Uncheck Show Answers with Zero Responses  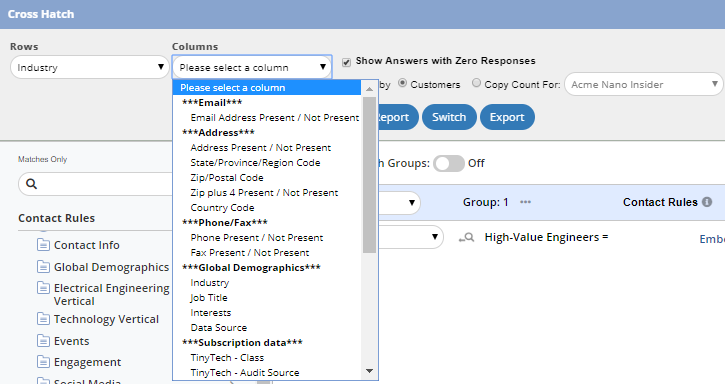coord(346,62)
